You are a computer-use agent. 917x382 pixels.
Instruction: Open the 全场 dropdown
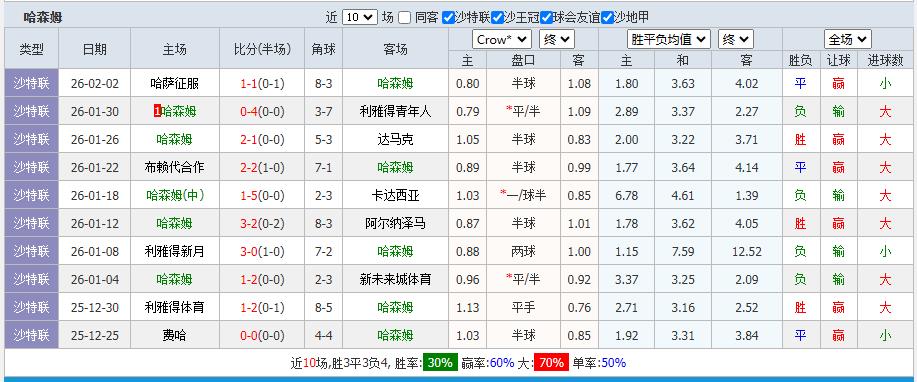847,40
